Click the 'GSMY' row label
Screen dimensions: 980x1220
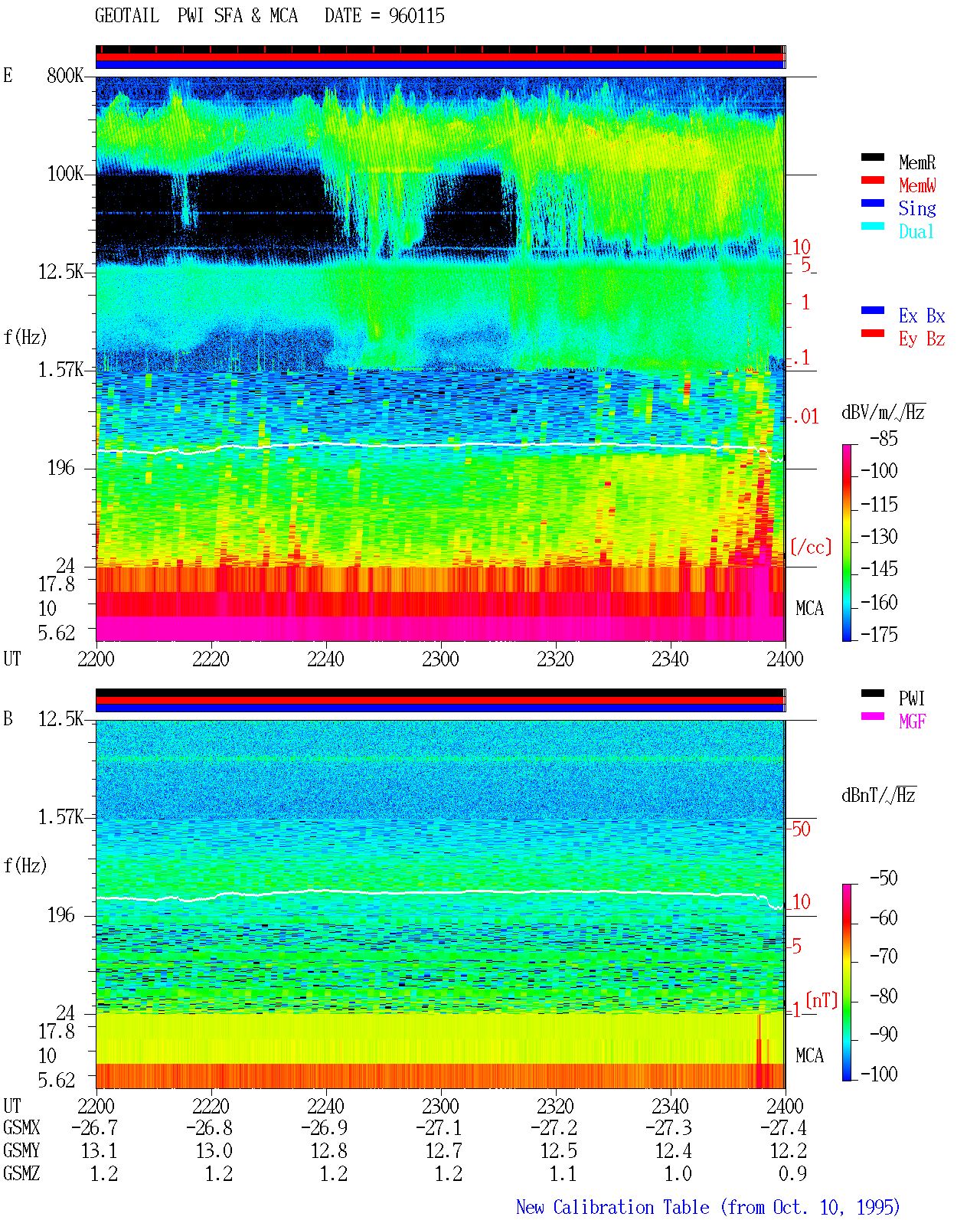(x=21, y=1151)
